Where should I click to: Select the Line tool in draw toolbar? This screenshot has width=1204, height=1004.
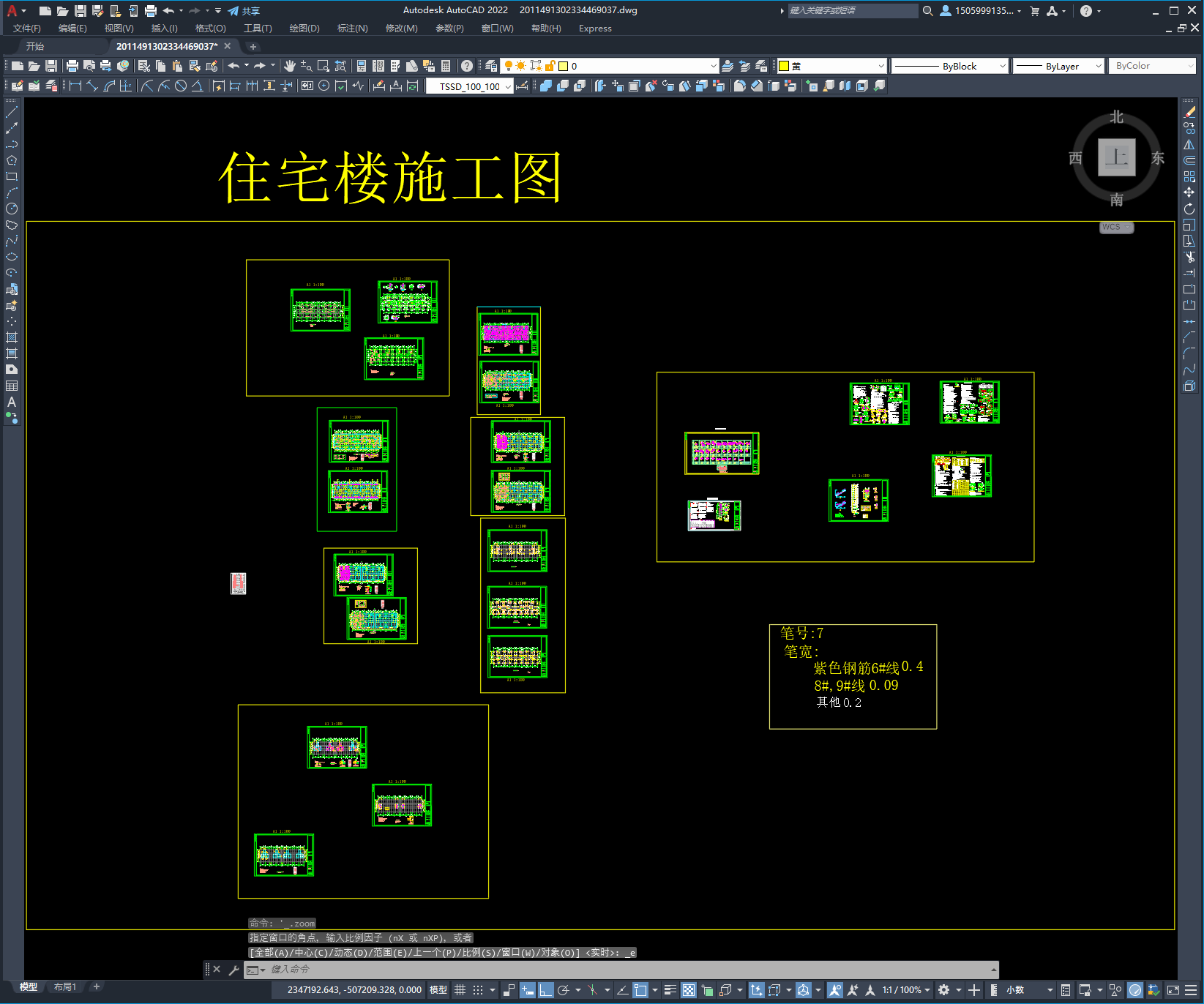click(x=12, y=112)
